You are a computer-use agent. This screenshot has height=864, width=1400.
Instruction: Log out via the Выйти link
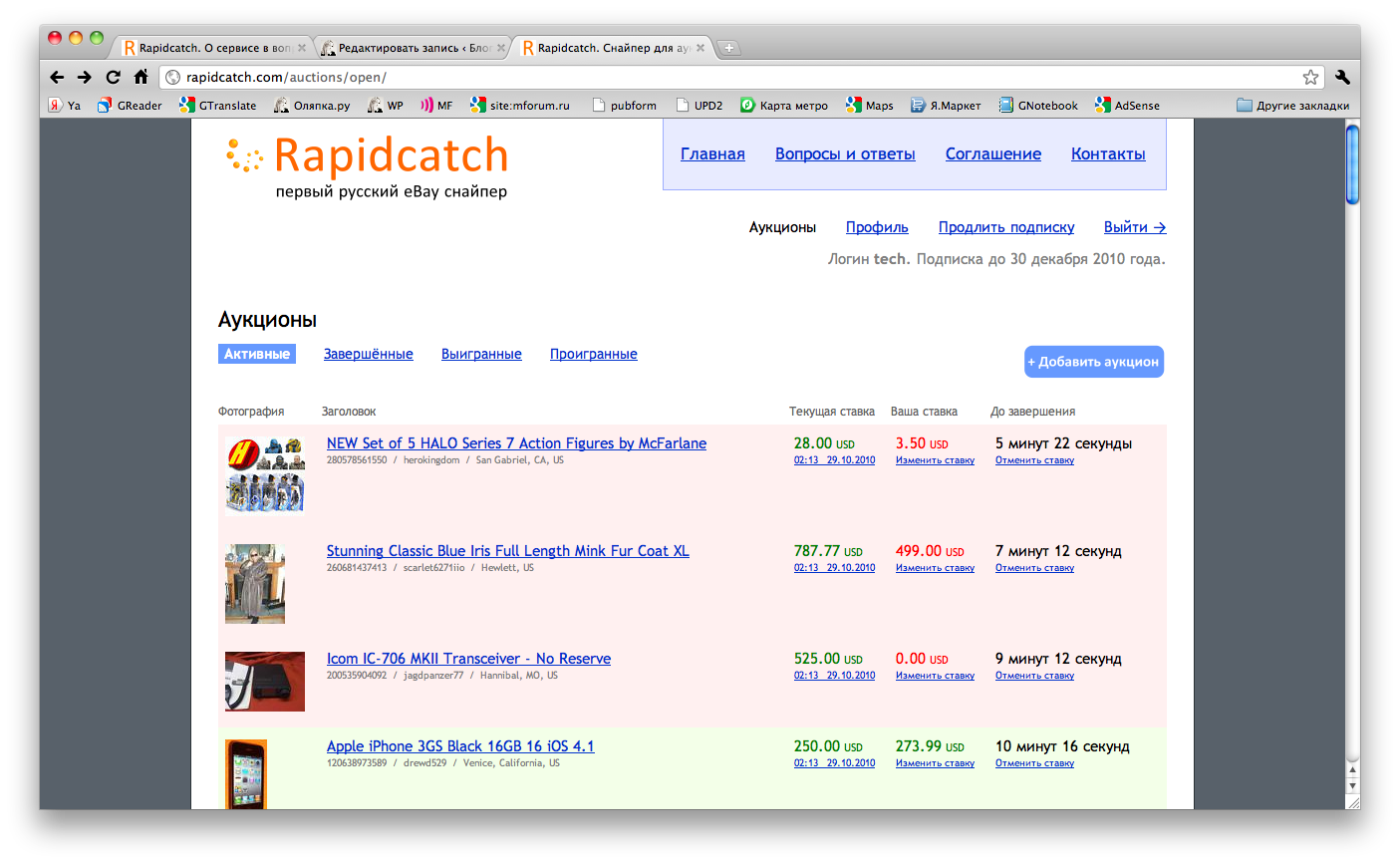point(1135,227)
